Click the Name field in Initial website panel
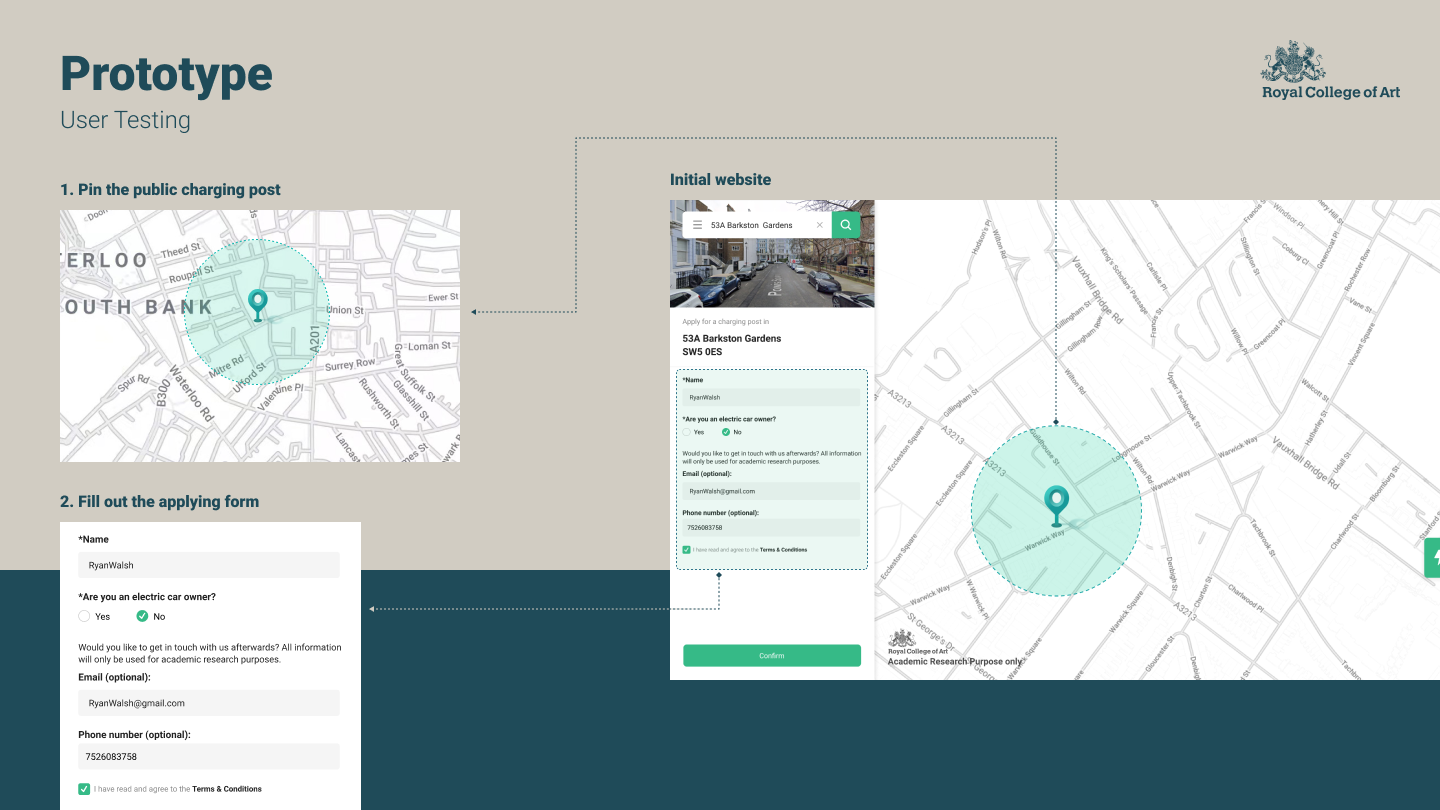Screen dimensions: 1440x810 click(771, 397)
